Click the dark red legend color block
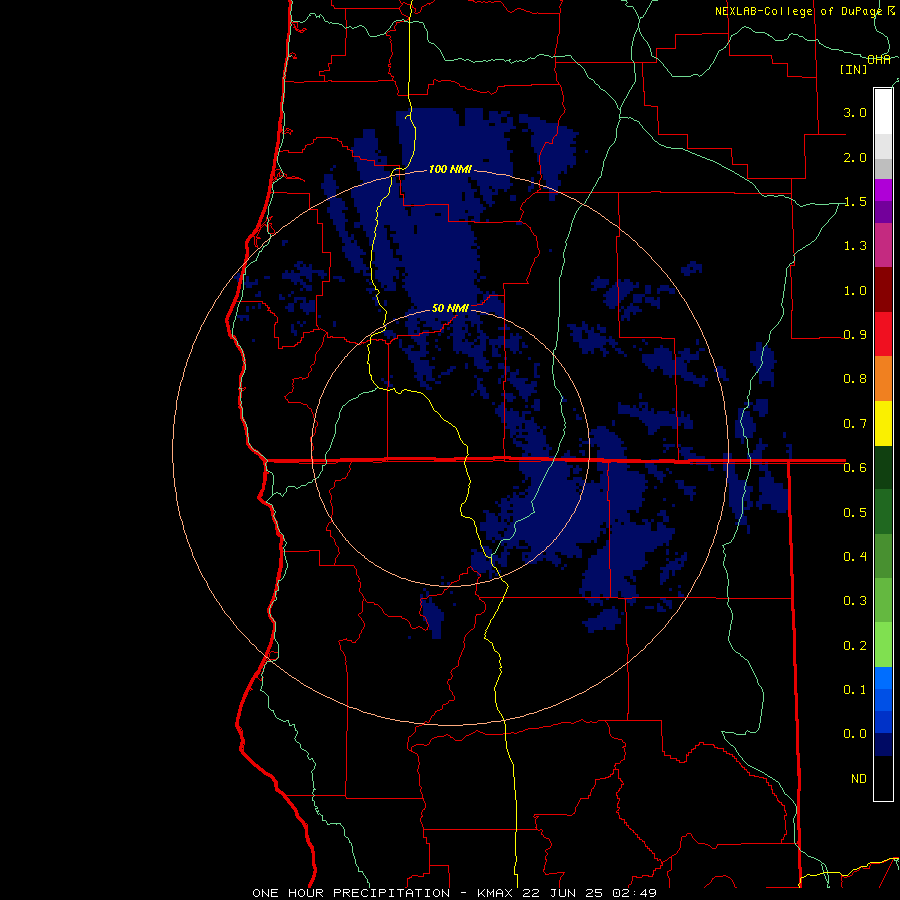This screenshot has width=900, height=900. pos(883,290)
